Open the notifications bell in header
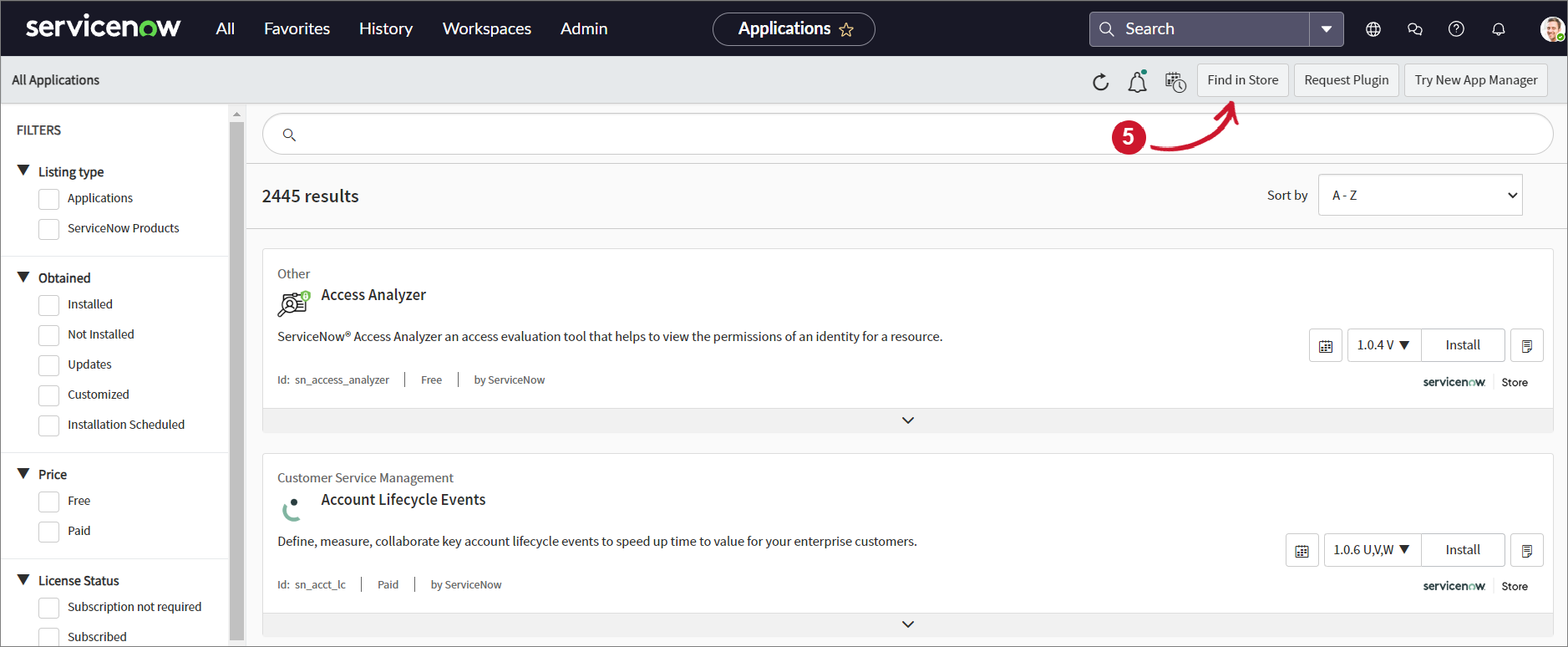Image resolution: width=1568 pixels, height=647 pixels. pyautogui.click(x=1498, y=29)
